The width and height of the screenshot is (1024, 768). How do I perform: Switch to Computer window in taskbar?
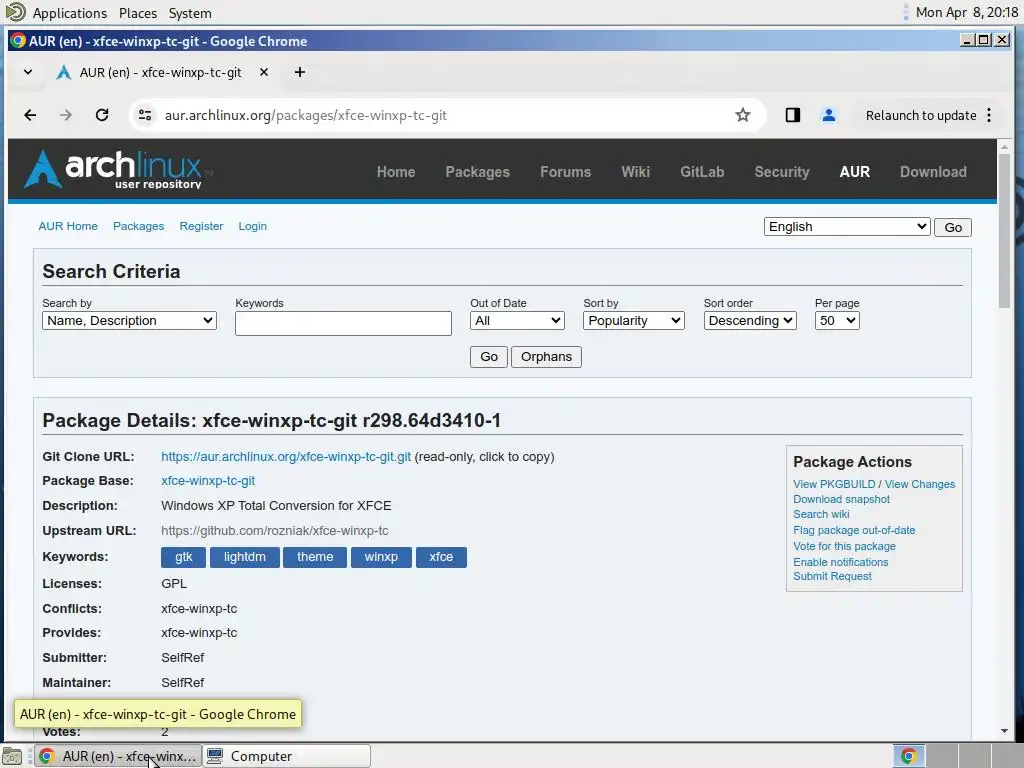coord(287,756)
